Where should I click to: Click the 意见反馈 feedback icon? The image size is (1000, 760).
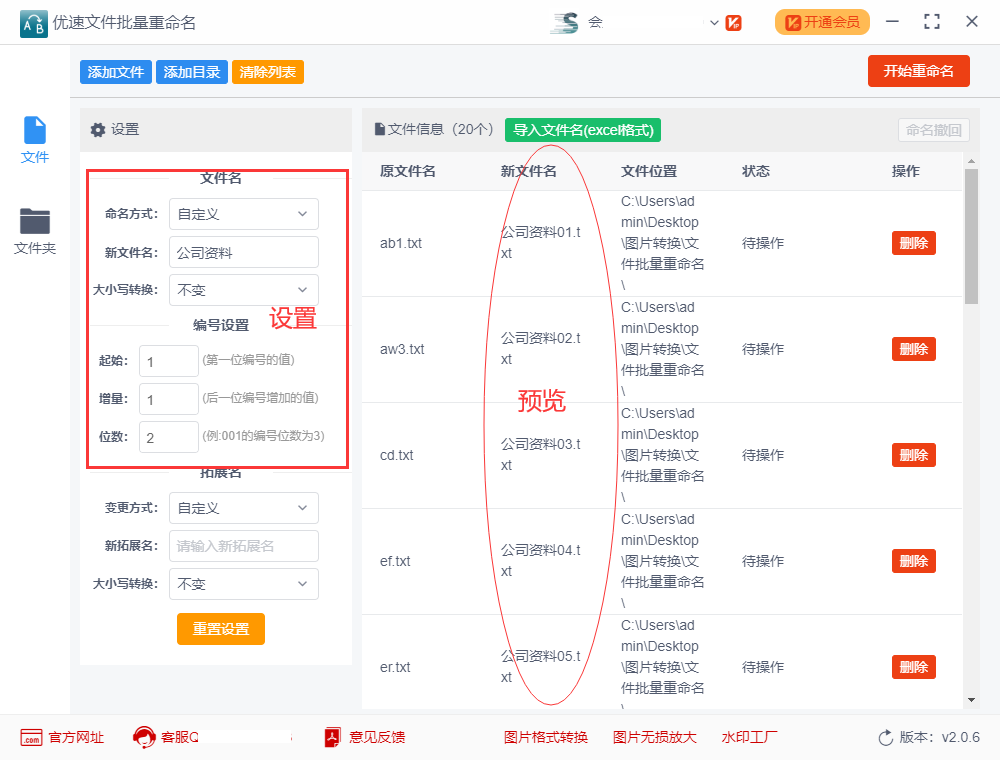pos(332,737)
